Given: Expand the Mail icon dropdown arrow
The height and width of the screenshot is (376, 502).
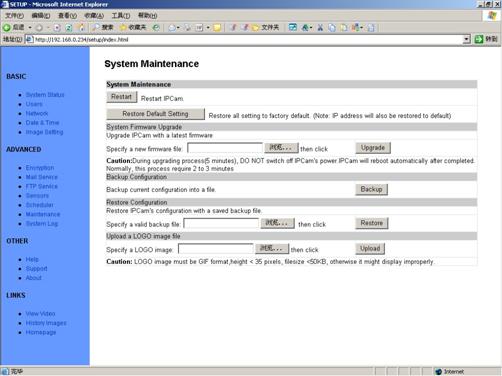Looking at the screenshot, I should 178,28.
